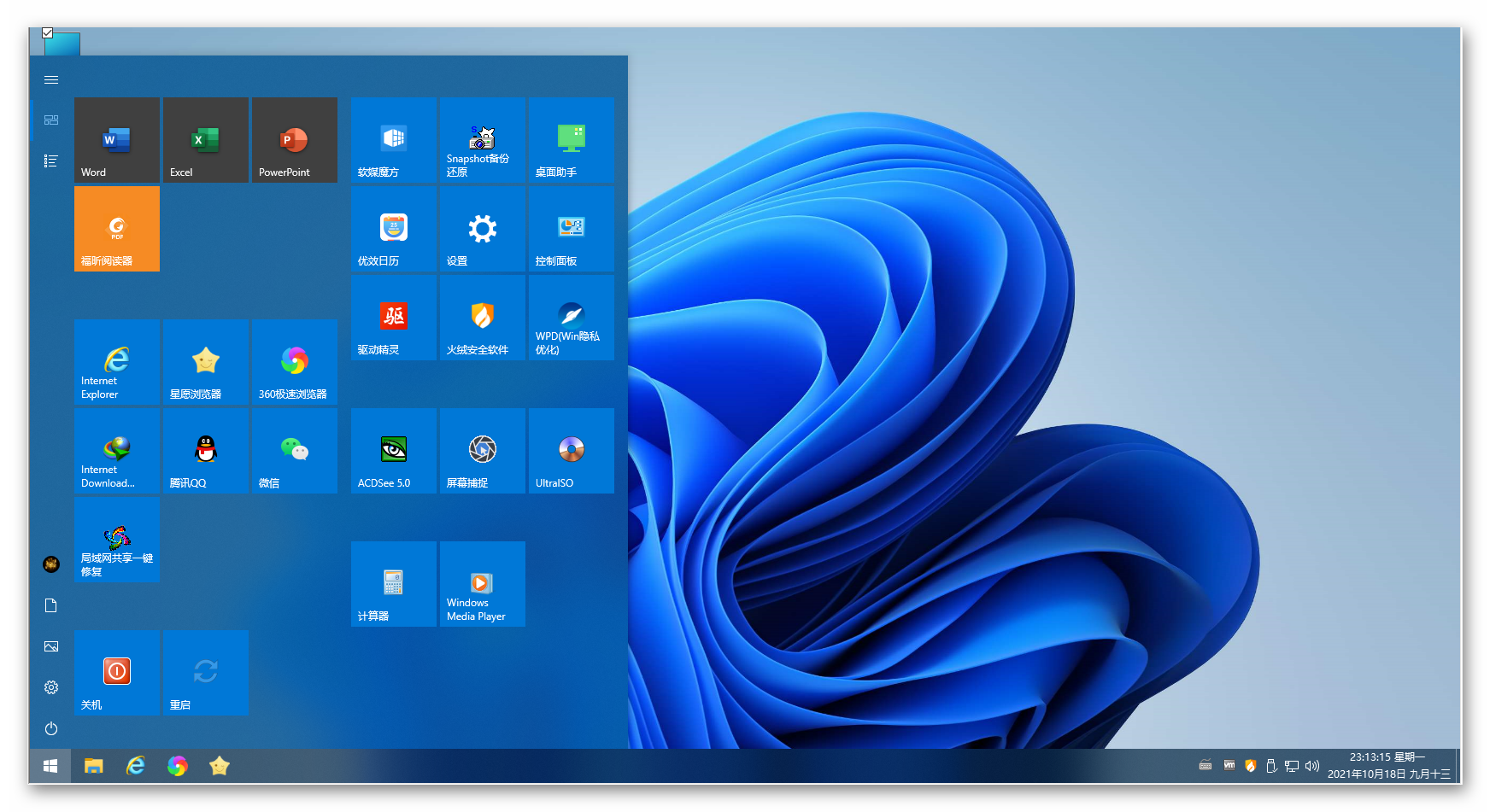
Task: Open the volume speaker tray icon
Action: click(x=1312, y=766)
